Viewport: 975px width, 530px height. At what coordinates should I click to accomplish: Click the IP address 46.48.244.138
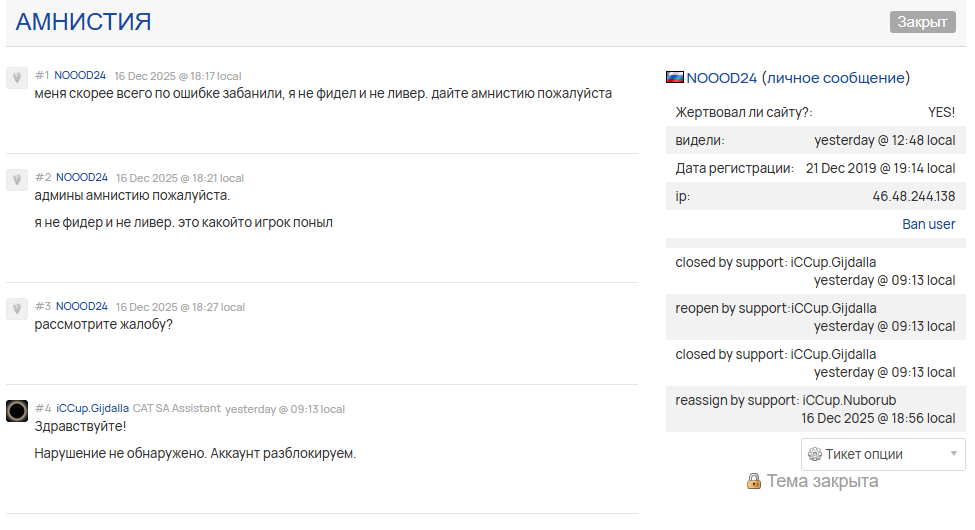[x=913, y=196]
